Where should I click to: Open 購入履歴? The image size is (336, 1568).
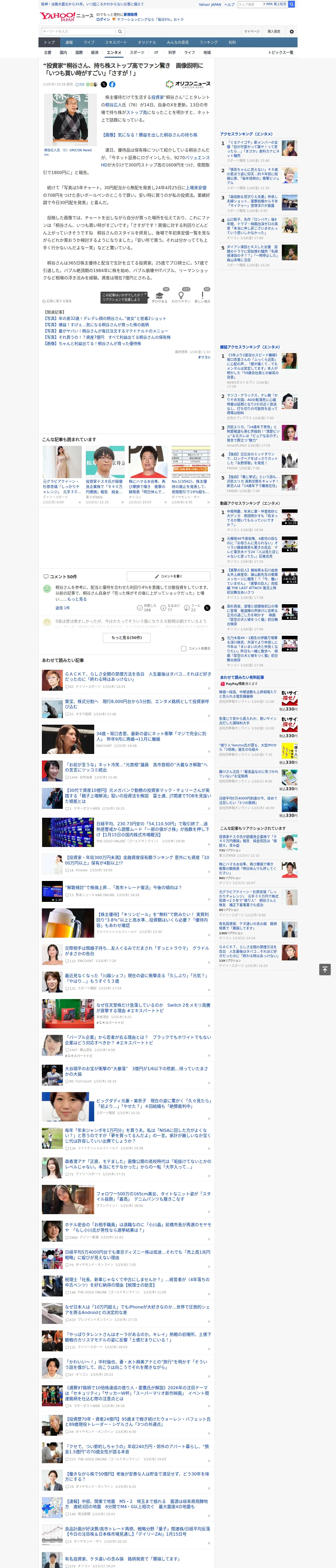274,32
